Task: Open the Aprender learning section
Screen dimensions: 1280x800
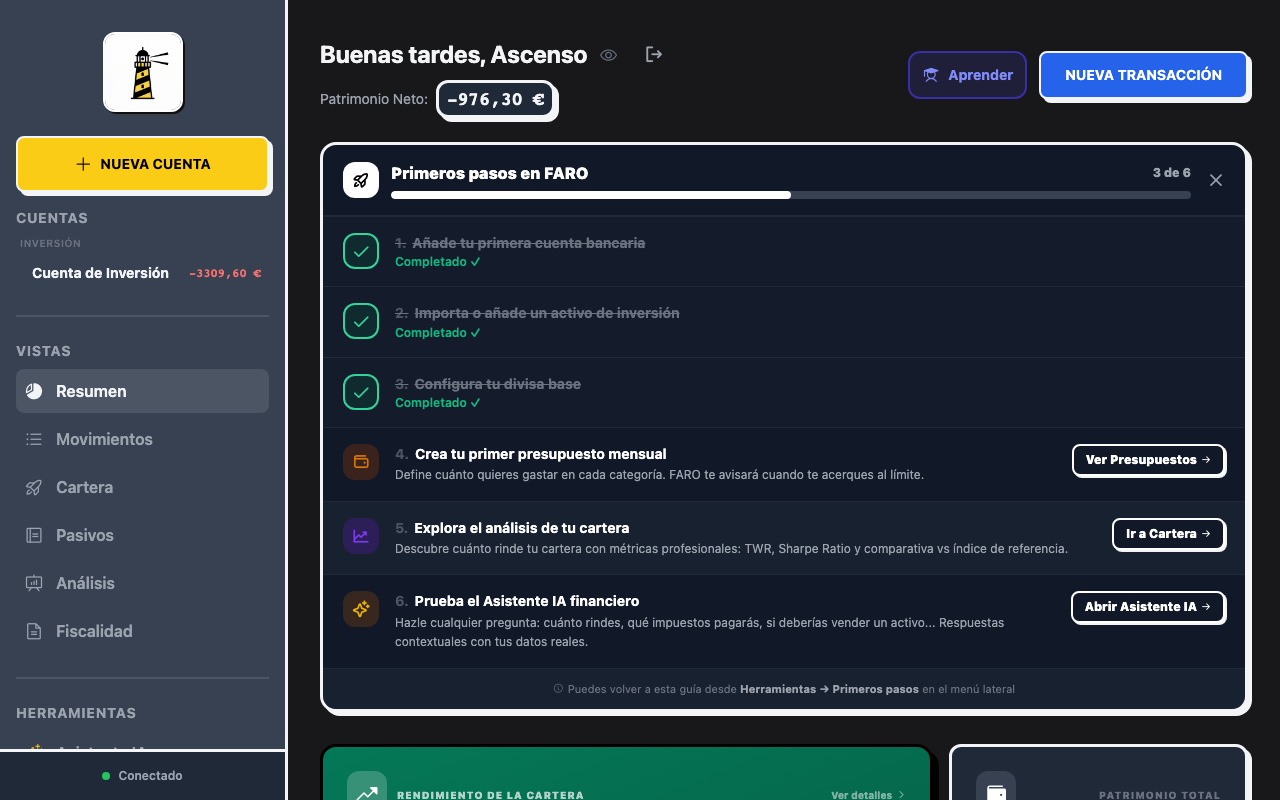Action: 967,75
